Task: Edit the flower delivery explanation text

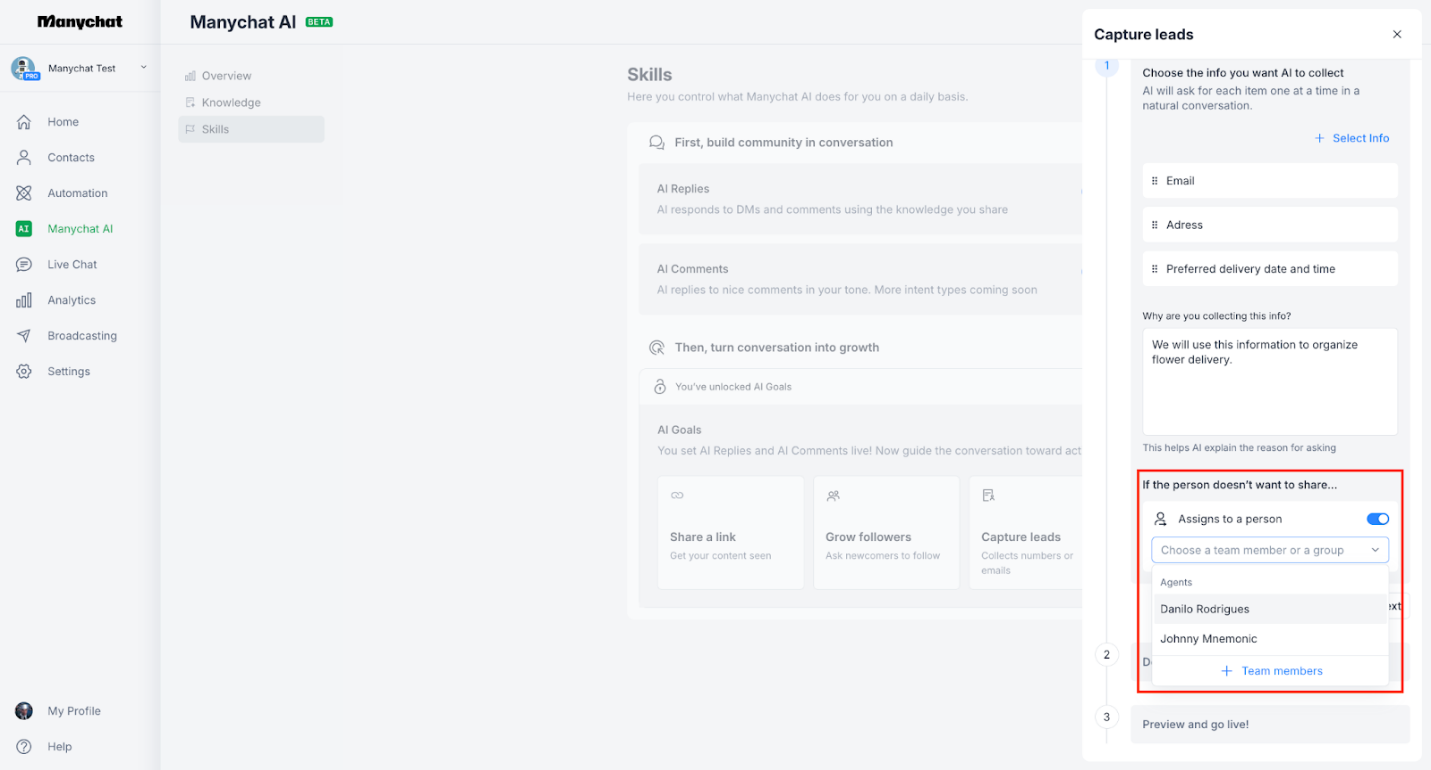Action: coord(1269,381)
